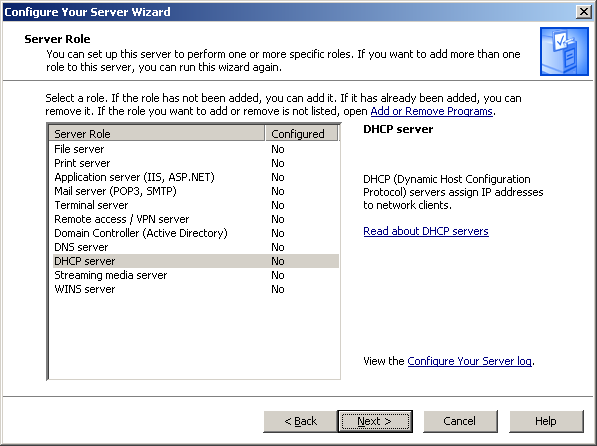Select the DNS server role
The height and width of the screenshot is (446, 597).
pyautogui.click(x=194, y=247)
